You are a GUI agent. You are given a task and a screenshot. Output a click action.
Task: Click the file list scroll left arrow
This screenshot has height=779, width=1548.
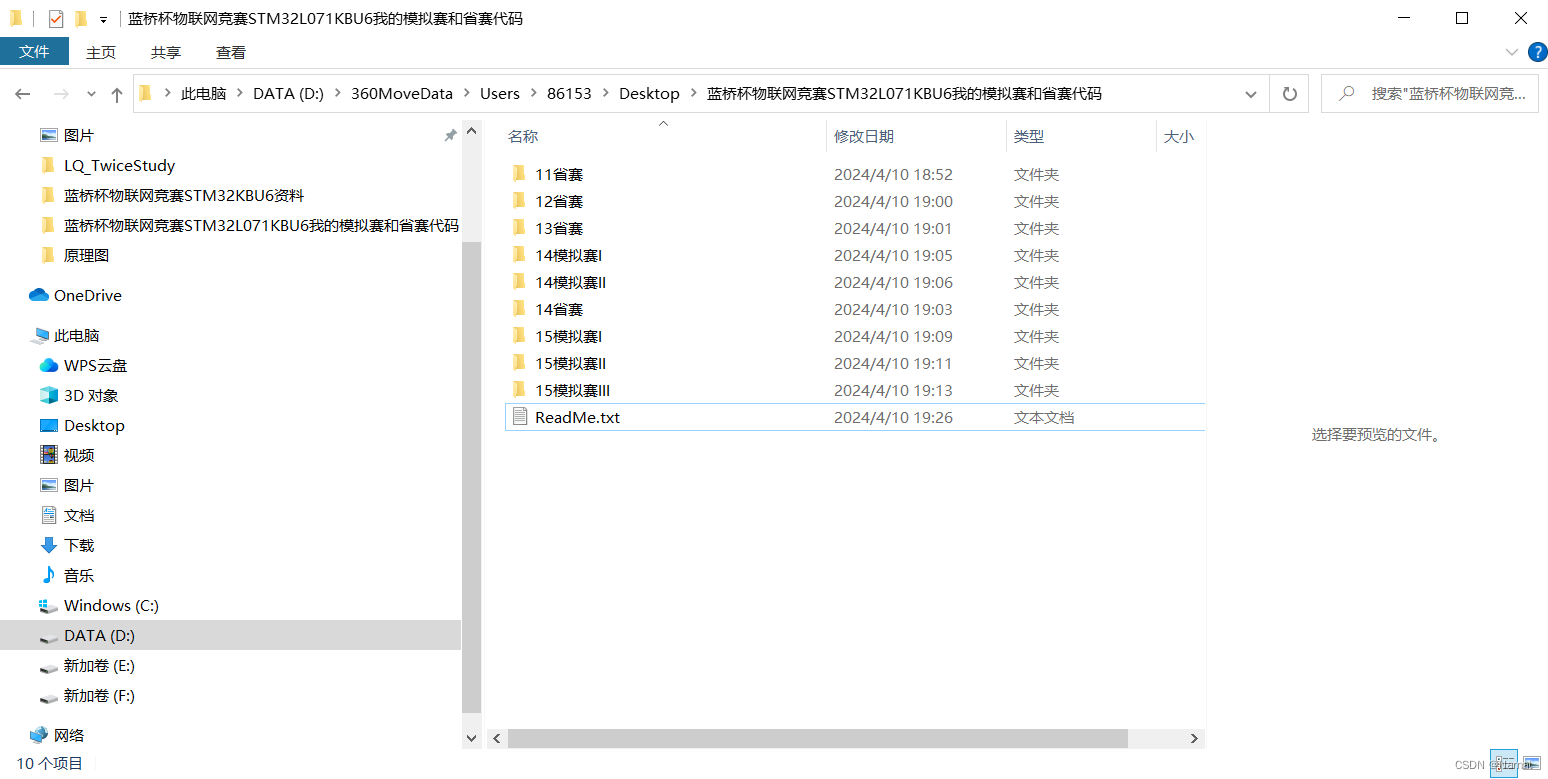pyautogui.click(x=497, y=738)
